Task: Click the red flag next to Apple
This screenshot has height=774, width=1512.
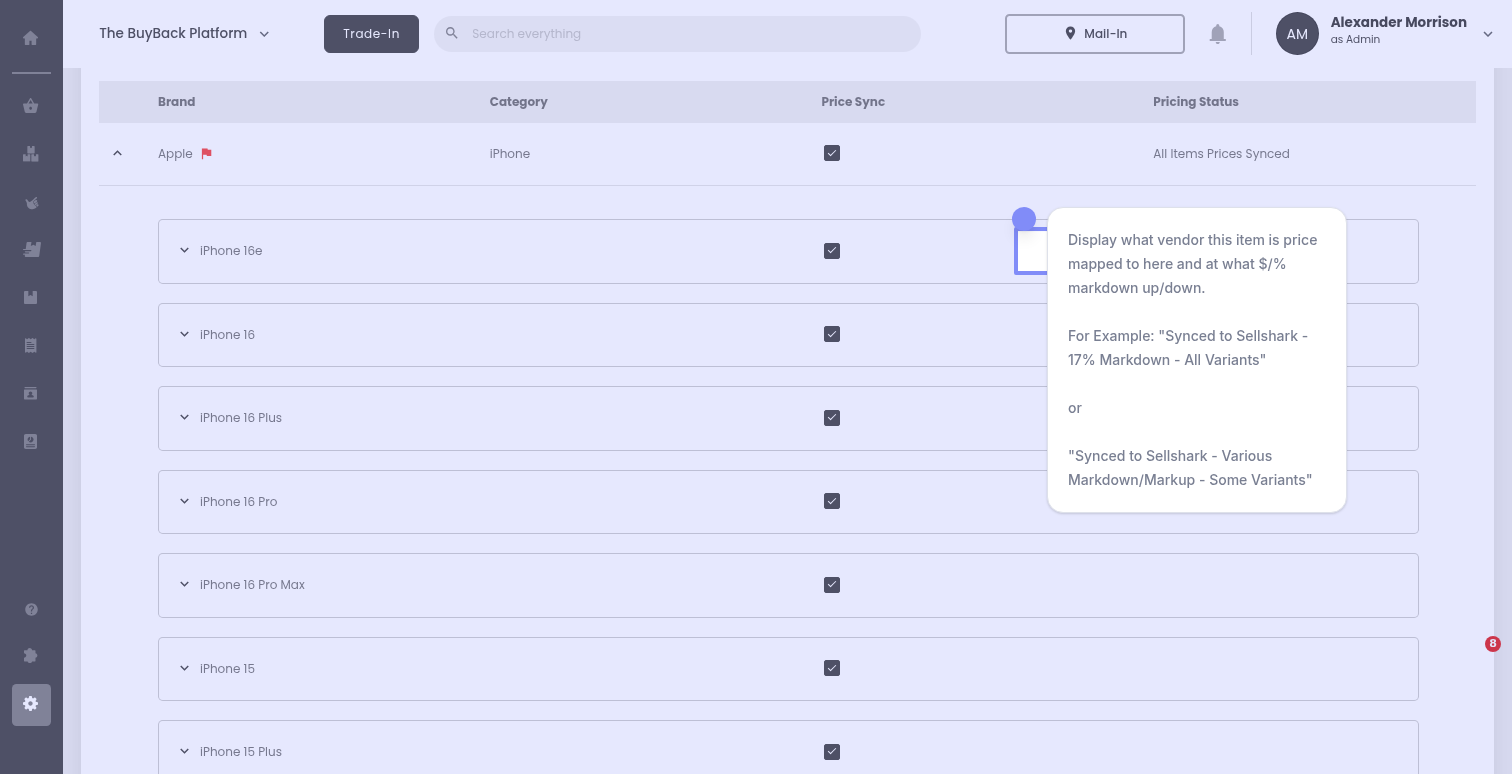Action: point(207,154)
